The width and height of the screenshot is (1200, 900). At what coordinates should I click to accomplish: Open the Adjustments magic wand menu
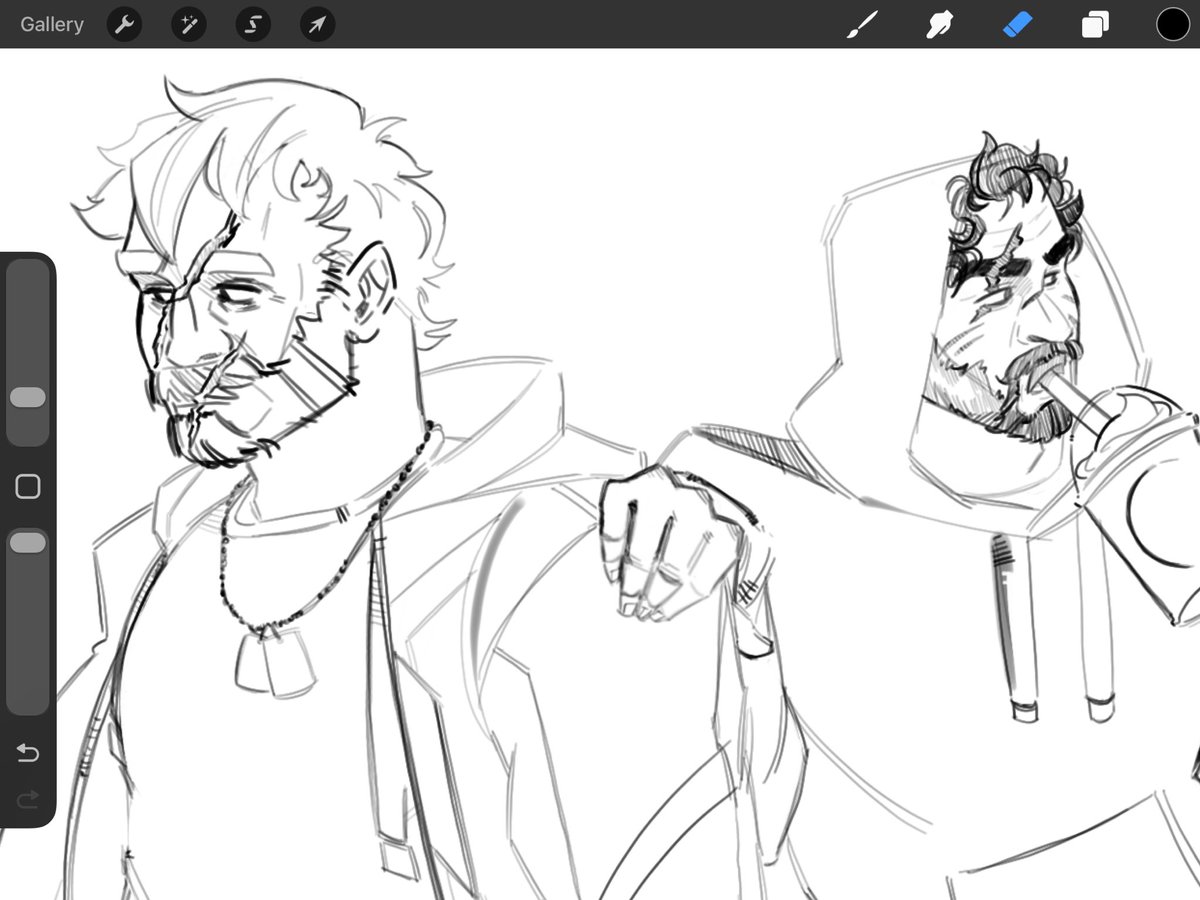(x=188, y=24)
